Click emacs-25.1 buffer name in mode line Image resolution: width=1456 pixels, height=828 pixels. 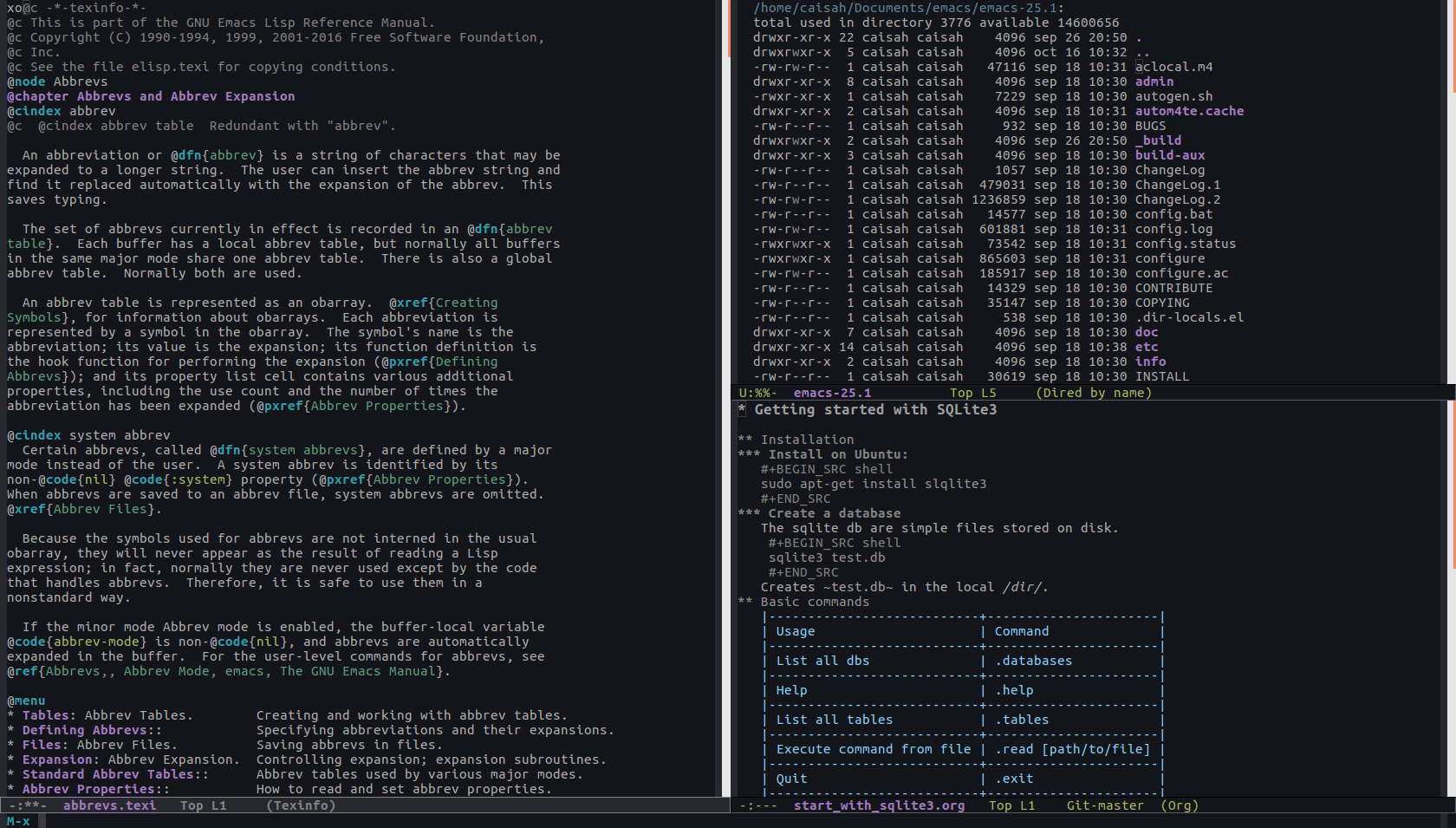[x=832, y=393]
